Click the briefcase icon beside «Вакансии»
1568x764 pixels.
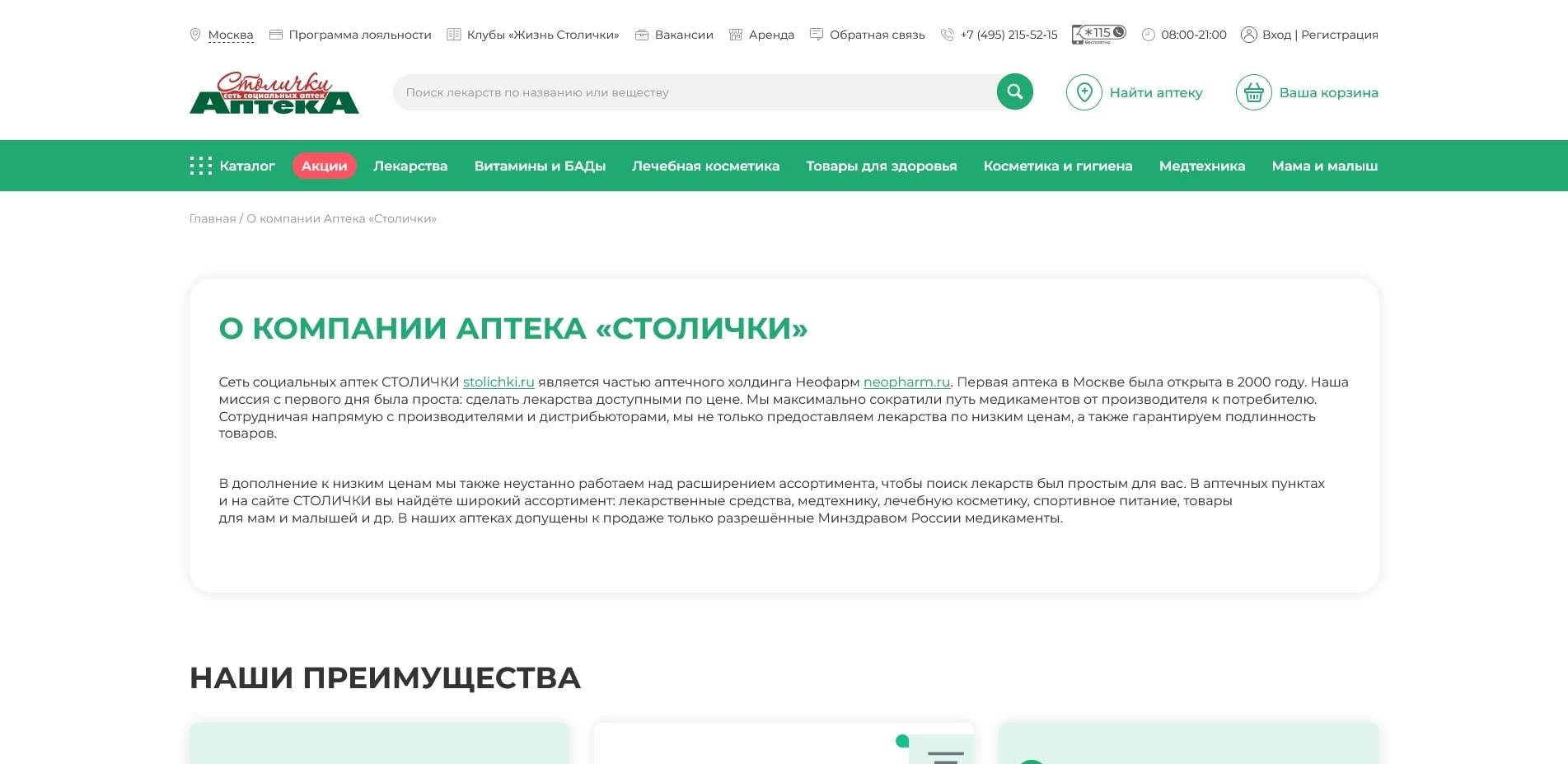click(640, 34)
